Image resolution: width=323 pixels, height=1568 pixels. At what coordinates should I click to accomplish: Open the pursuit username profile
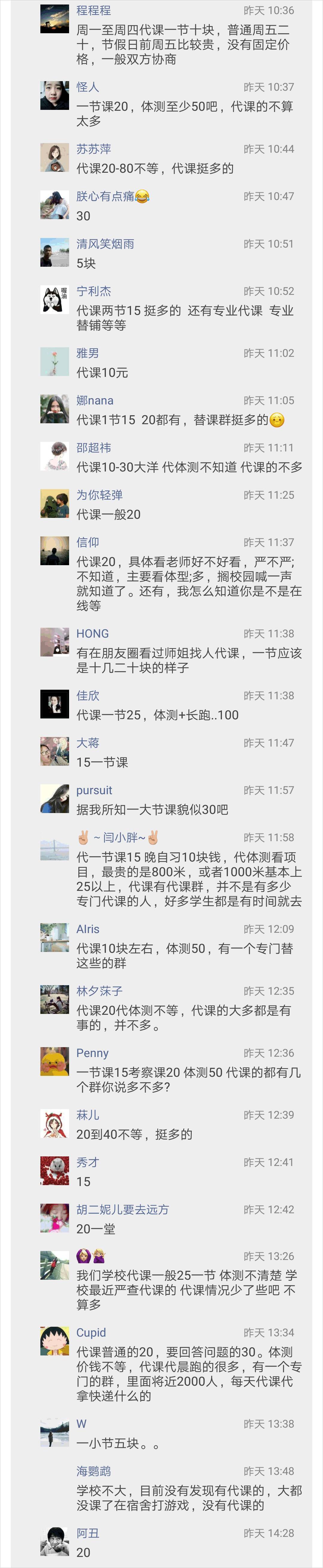point(94,790)
